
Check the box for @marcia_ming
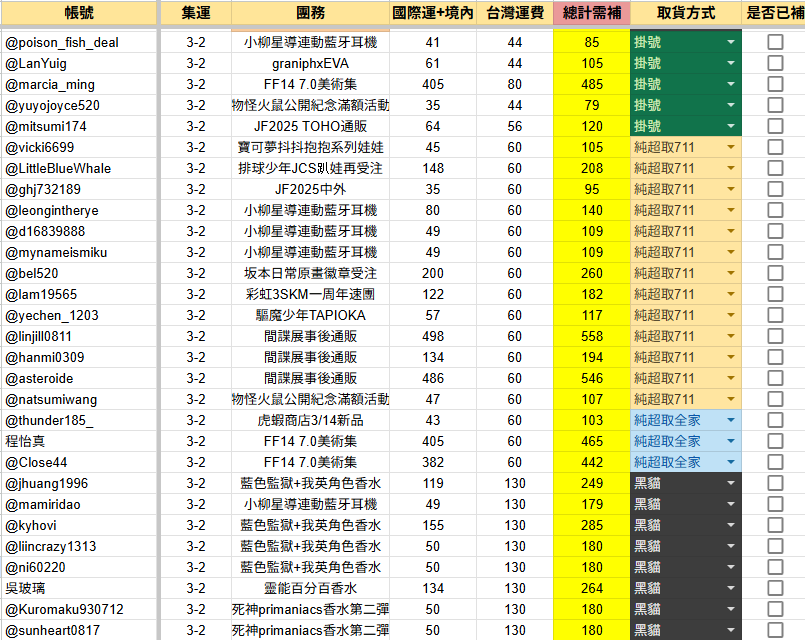point(775,84)
